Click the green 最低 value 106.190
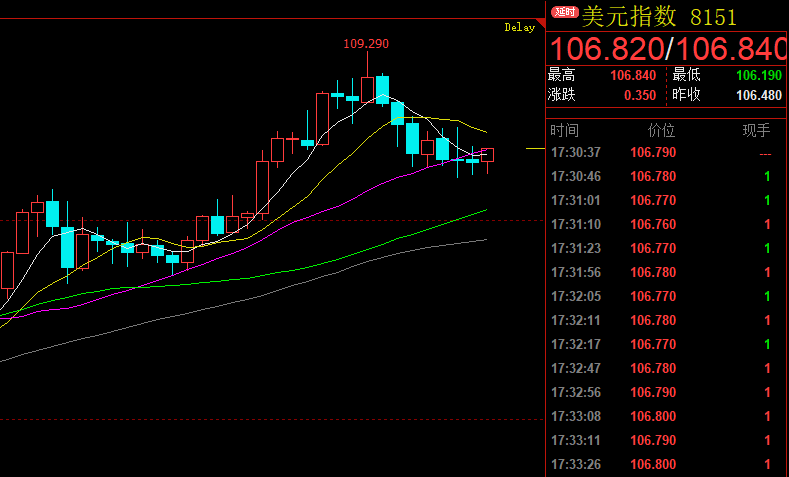This screenshot has width=789, height=477. [x=758, y=76]
